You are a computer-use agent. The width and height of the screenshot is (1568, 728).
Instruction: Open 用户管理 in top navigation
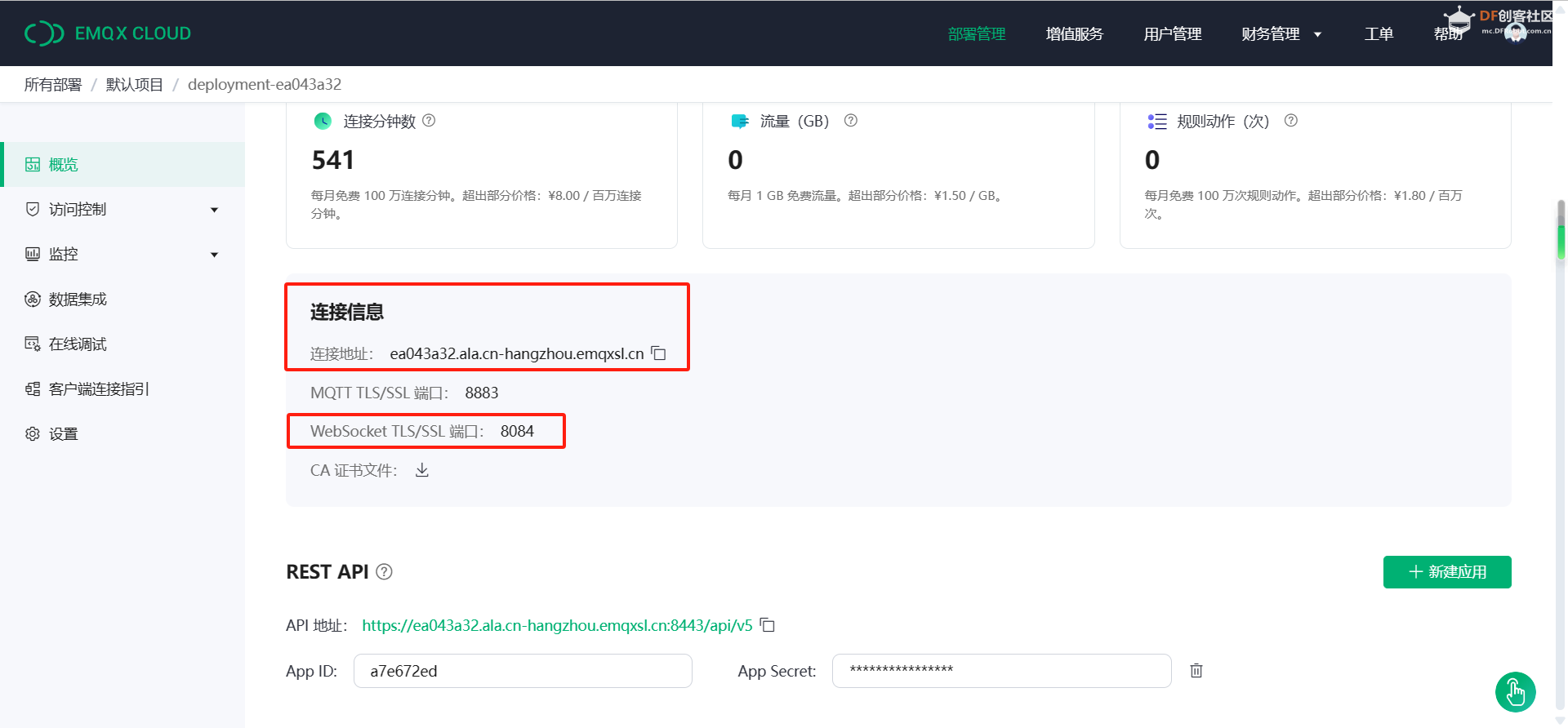pos(1173,34)
